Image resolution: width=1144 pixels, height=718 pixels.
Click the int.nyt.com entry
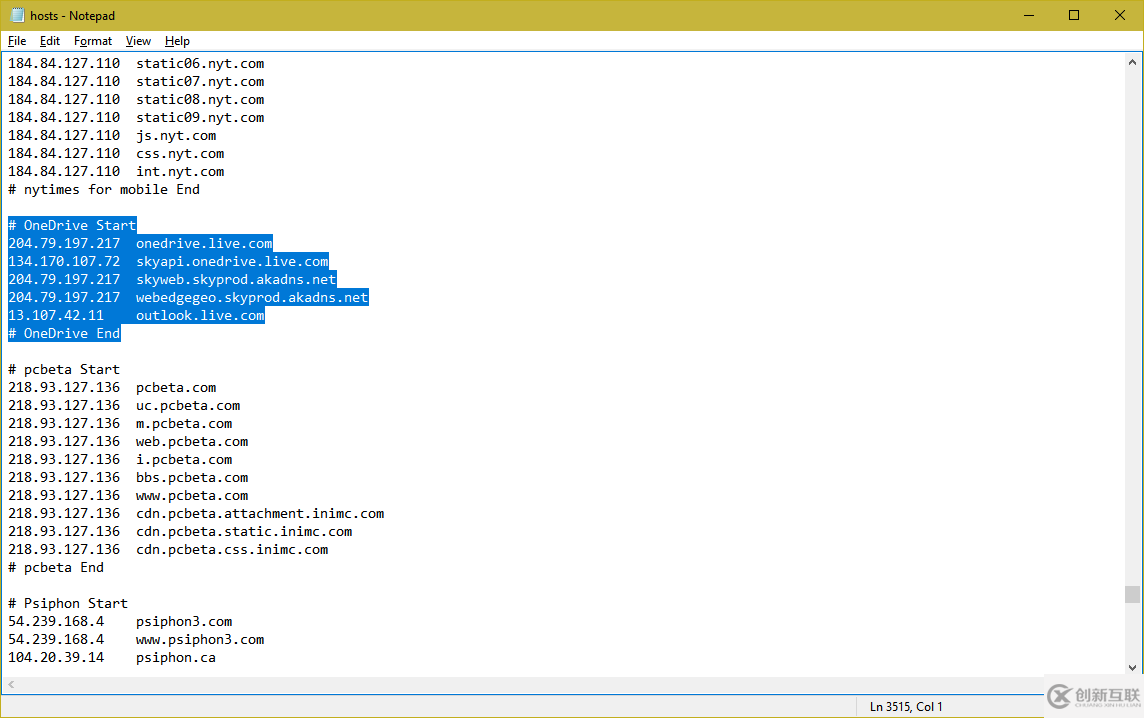tap(180, 171)
